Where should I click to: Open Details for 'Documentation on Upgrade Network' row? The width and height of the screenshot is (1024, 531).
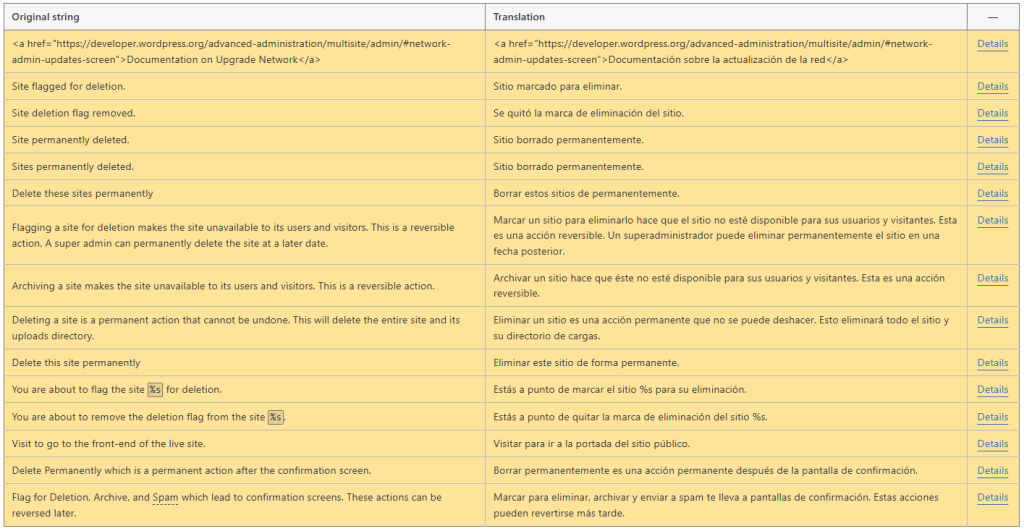click(x=992, y=44)
